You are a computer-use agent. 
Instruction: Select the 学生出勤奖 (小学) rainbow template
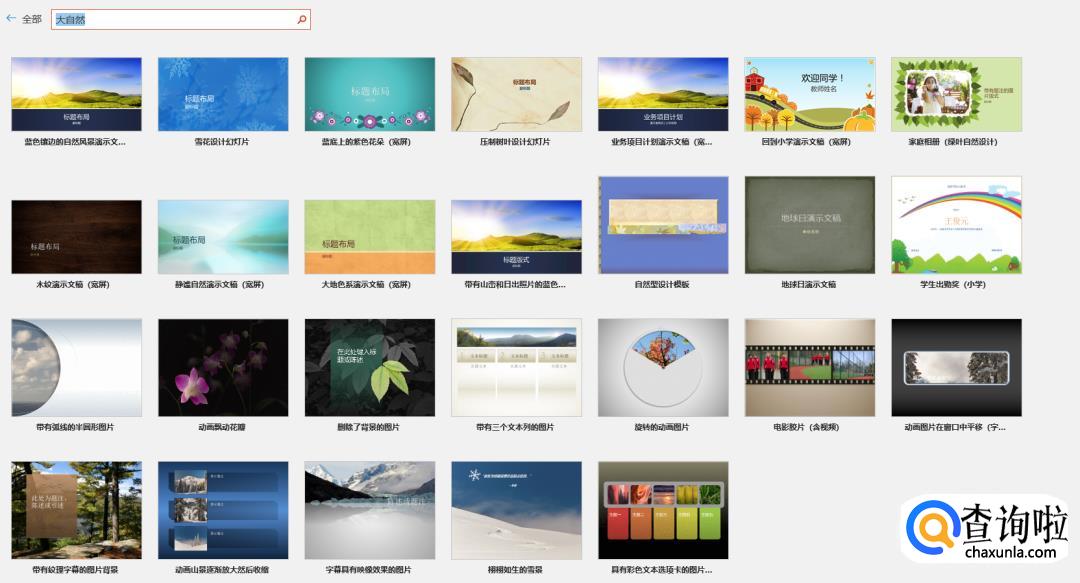(x=957, y=225)
